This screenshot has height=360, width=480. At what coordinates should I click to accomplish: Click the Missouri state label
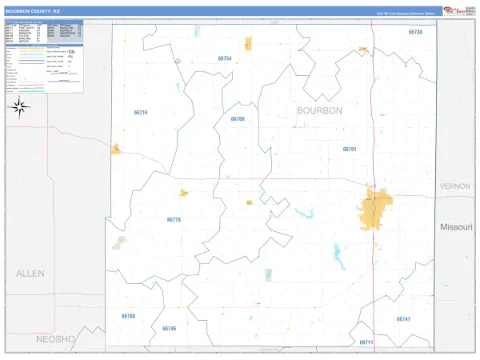click(x=456, y=227)
